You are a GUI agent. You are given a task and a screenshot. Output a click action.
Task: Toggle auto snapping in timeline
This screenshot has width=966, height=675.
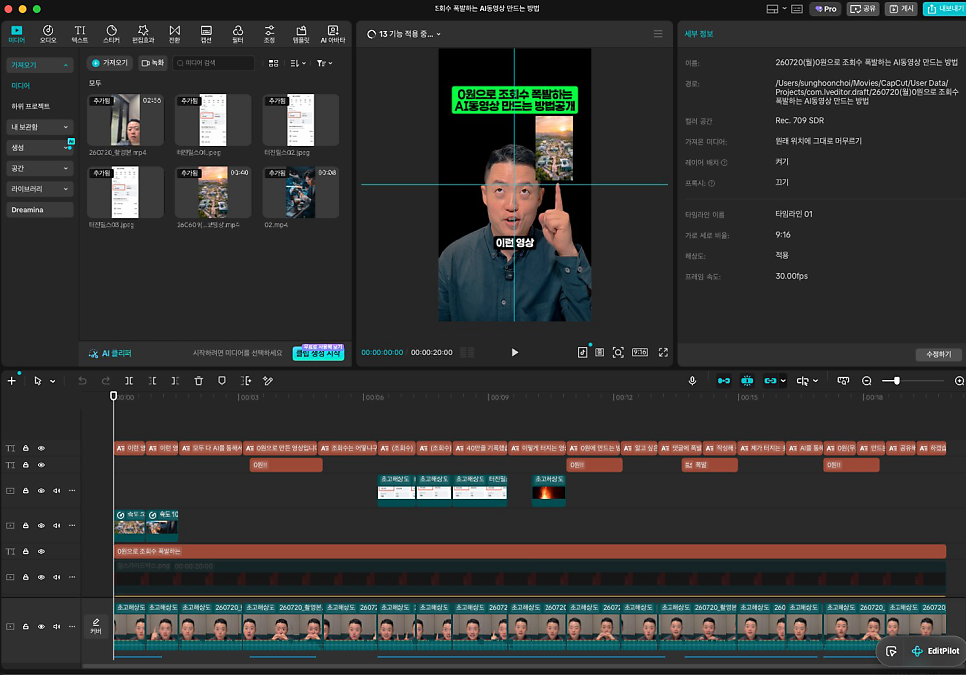(747, 381)
